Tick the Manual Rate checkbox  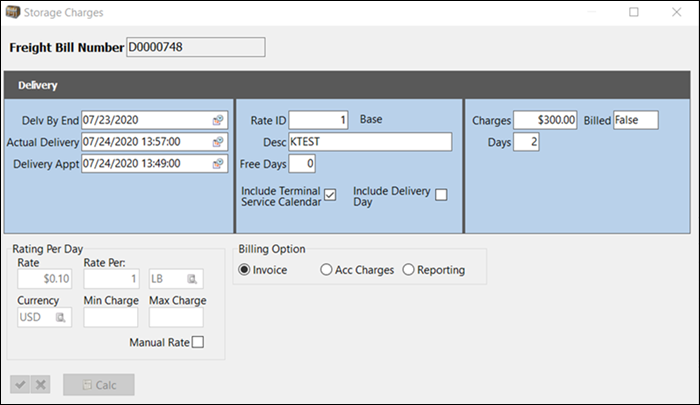[197, 343]
